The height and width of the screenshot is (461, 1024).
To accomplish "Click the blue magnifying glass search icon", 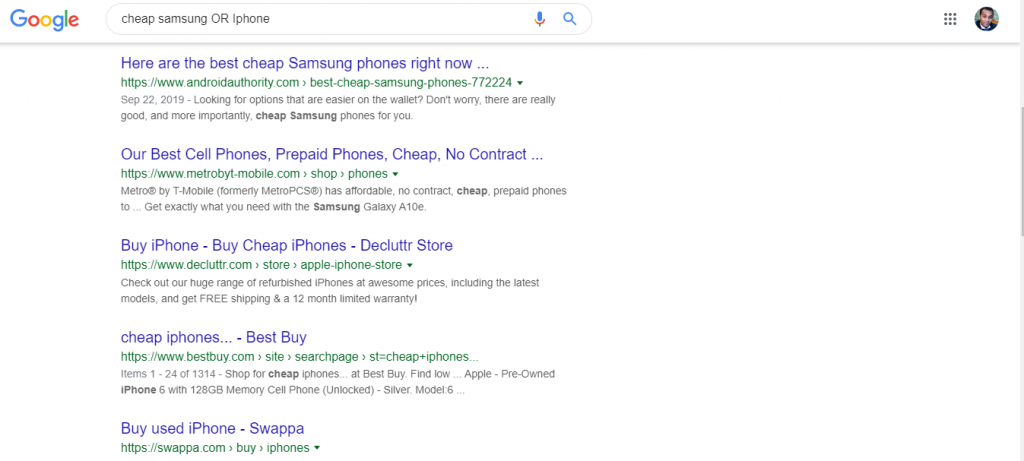I will tap(569, 19).
